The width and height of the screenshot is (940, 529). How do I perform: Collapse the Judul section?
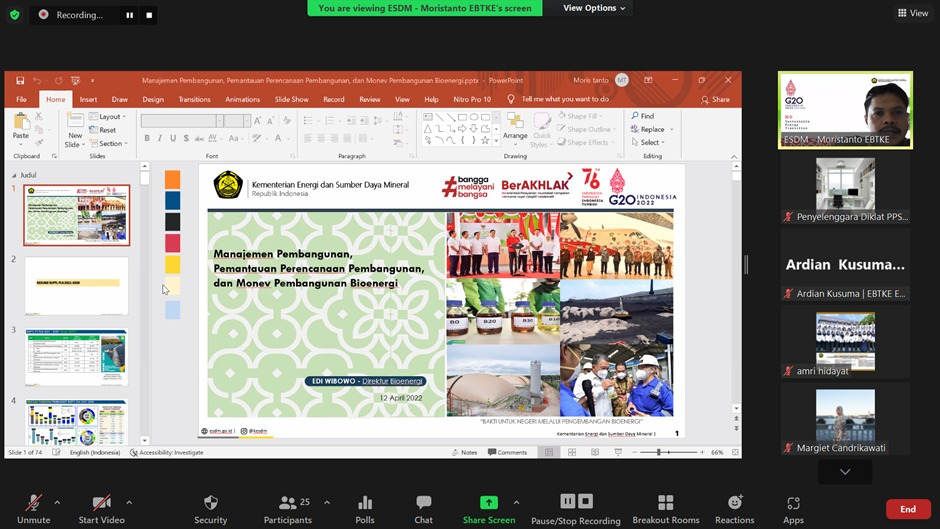coord(14,175)
